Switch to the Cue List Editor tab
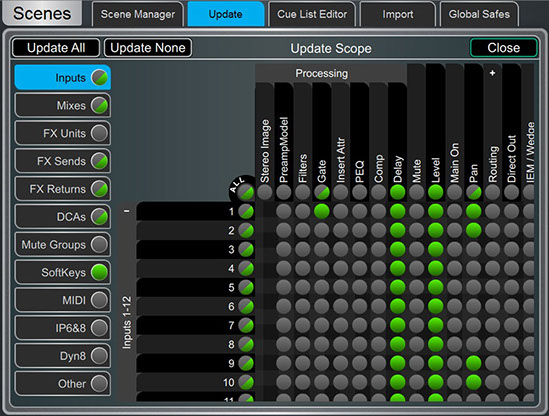 [x=312, y=14]
